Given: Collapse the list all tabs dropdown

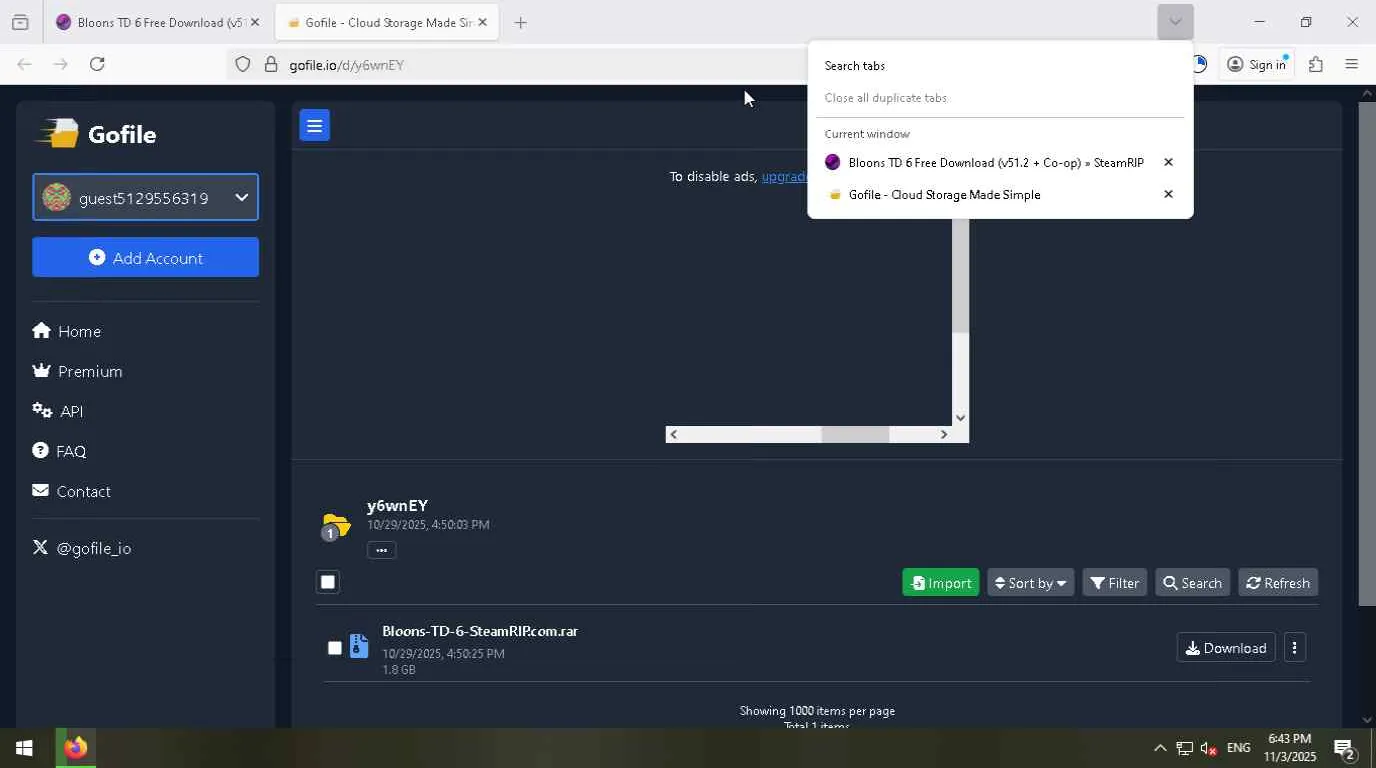Looking at the screenshot, I should pyautogui.click(x=1175, y=21).
